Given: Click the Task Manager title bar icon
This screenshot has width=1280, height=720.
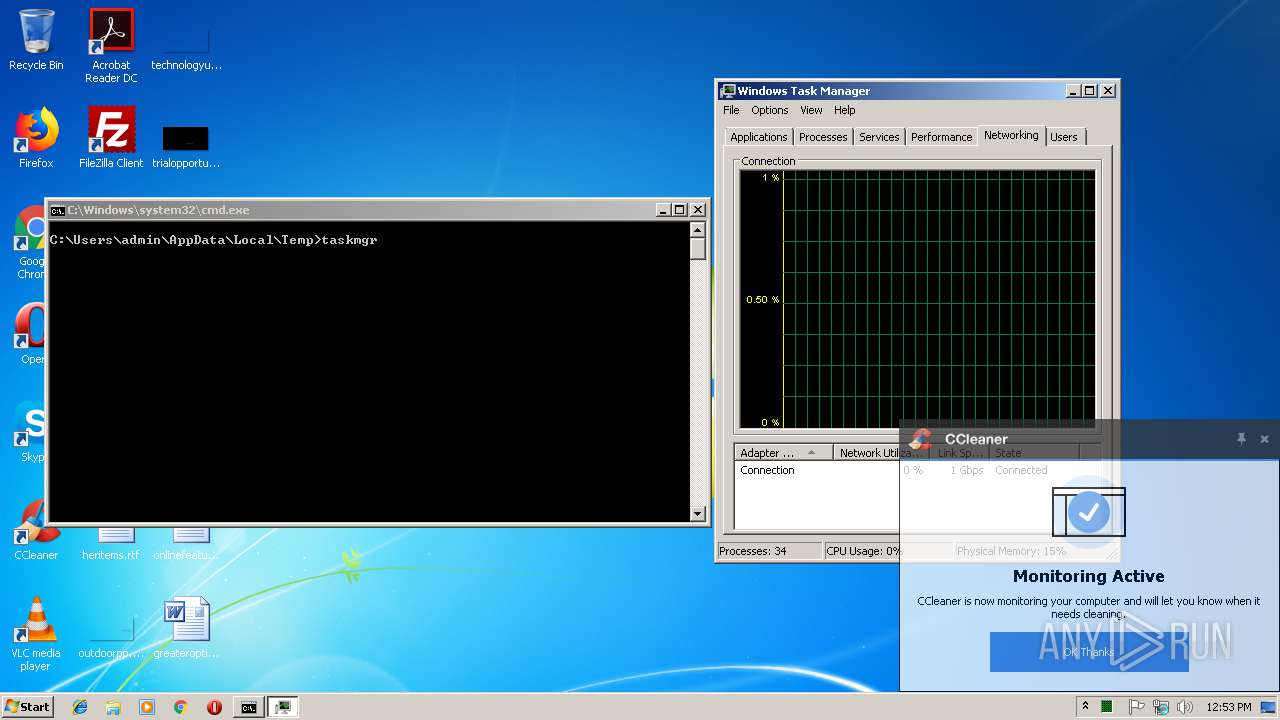Looking at the screenshot, I should coord(728,91).
